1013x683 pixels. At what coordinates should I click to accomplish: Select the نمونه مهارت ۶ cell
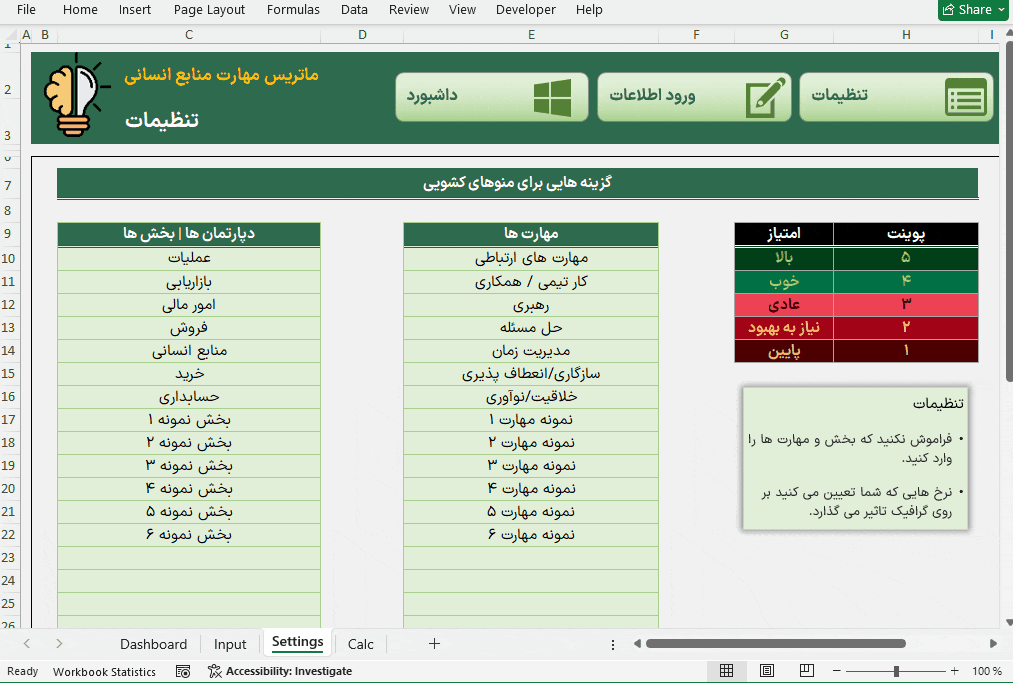[x=531, y=535]
